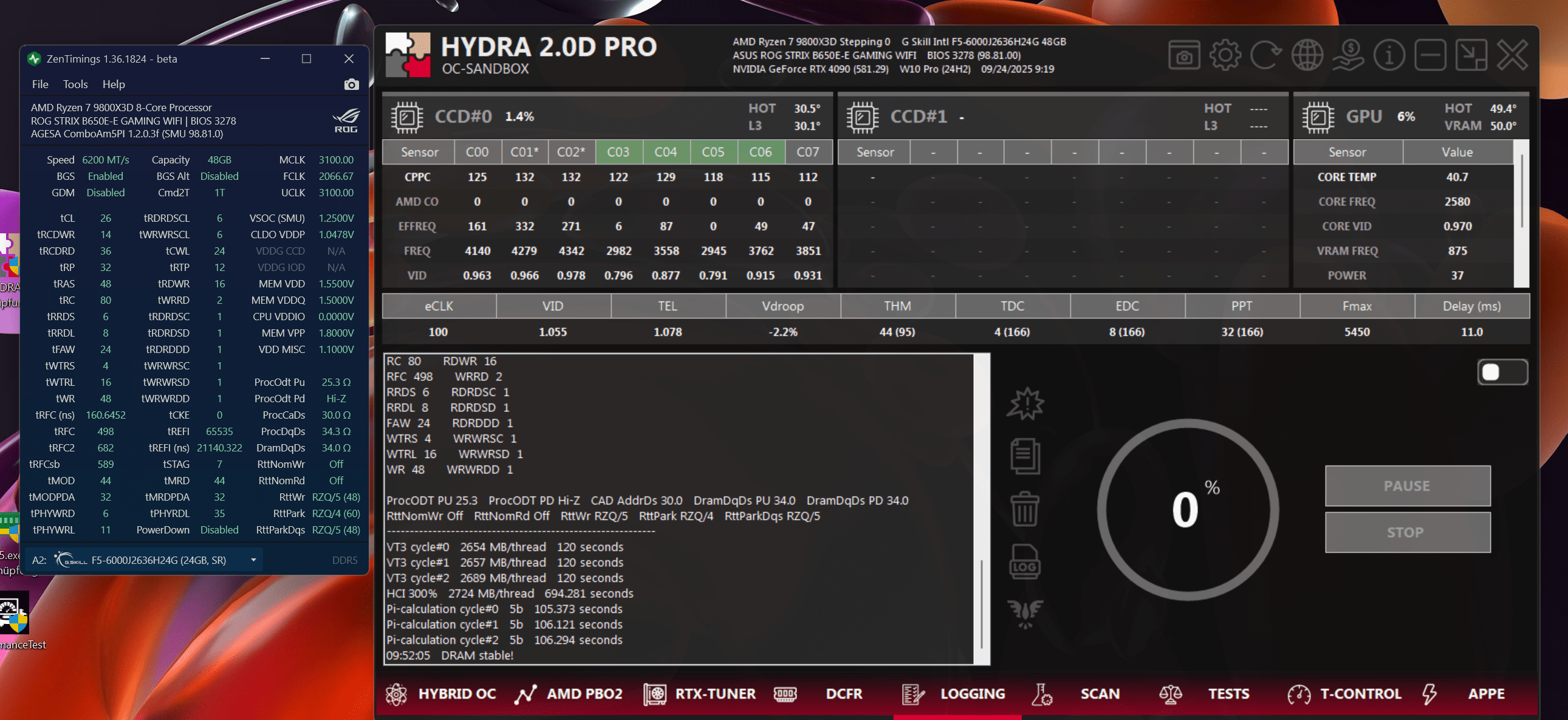Click the donate hand-with-coin icon
The width and height of the screenshot is (1568, 720).
coord(1348,56)
